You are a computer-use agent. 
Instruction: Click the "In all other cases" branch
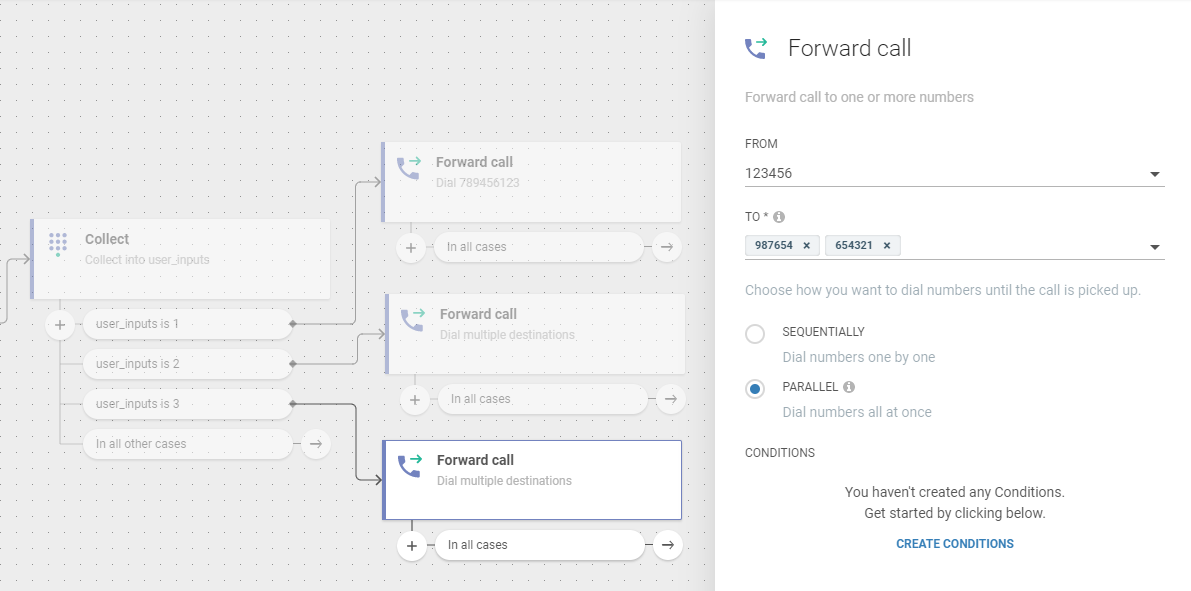(186, 444)
